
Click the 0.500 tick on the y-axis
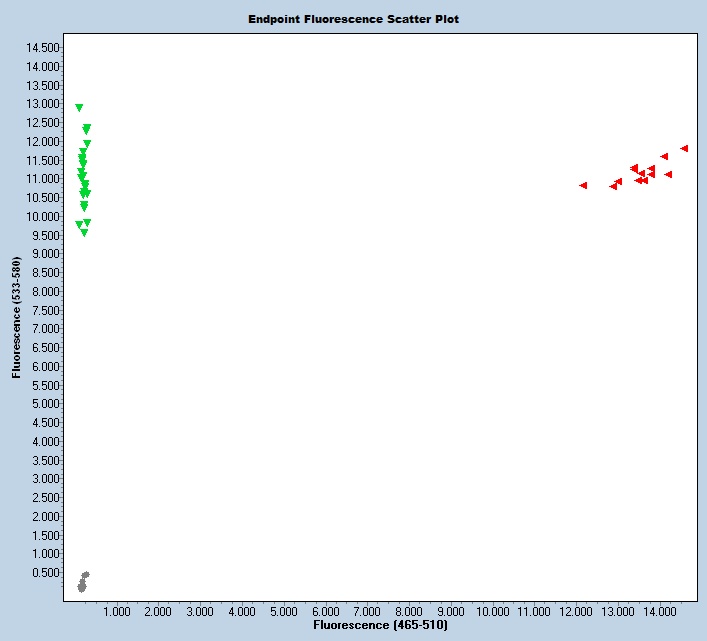tap(45, 573)
